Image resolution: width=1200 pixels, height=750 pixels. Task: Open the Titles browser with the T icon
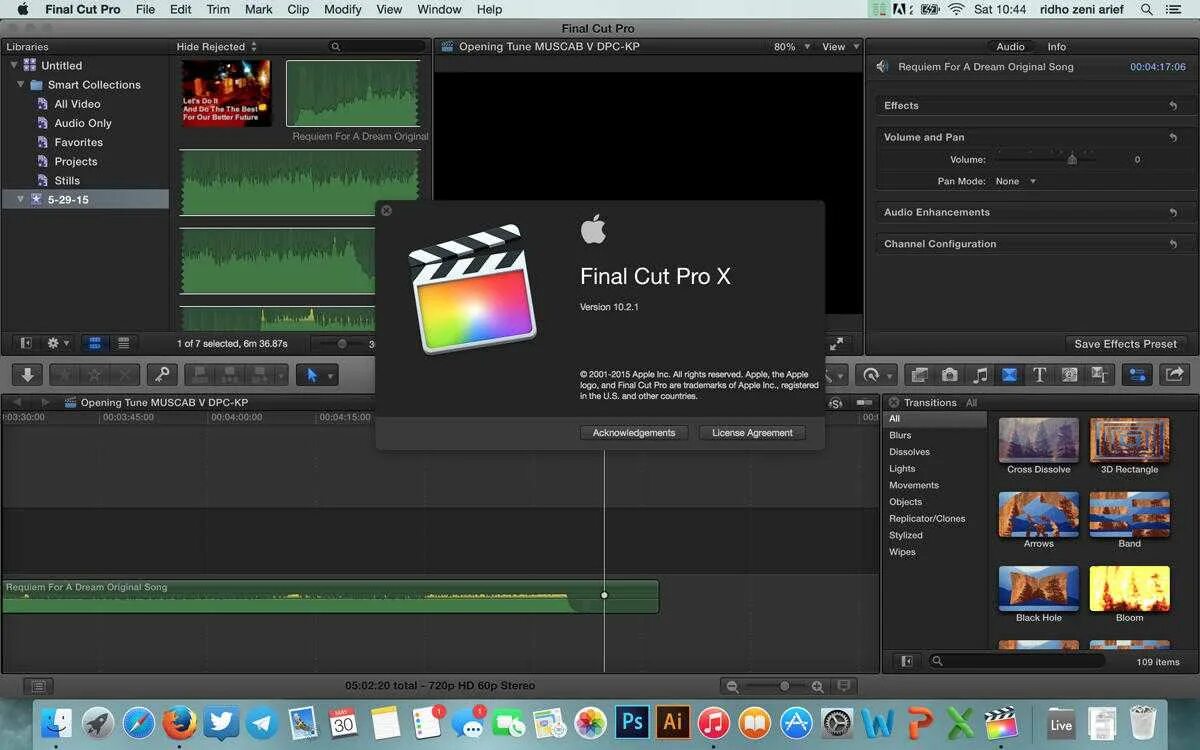pyautogui.click(x=1038, y=375)
